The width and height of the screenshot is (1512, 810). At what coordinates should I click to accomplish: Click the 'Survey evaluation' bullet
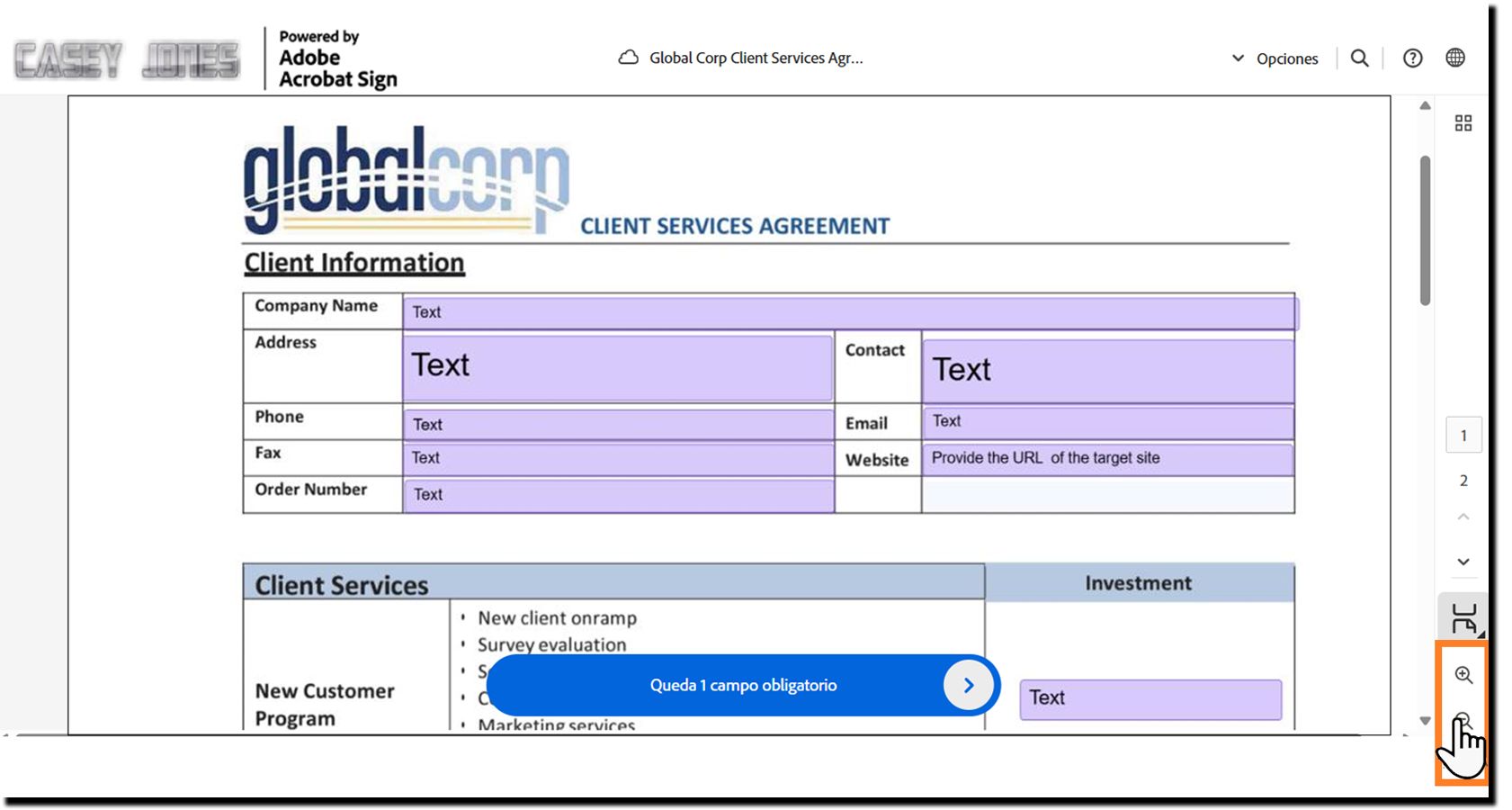[x=551, y=645]
